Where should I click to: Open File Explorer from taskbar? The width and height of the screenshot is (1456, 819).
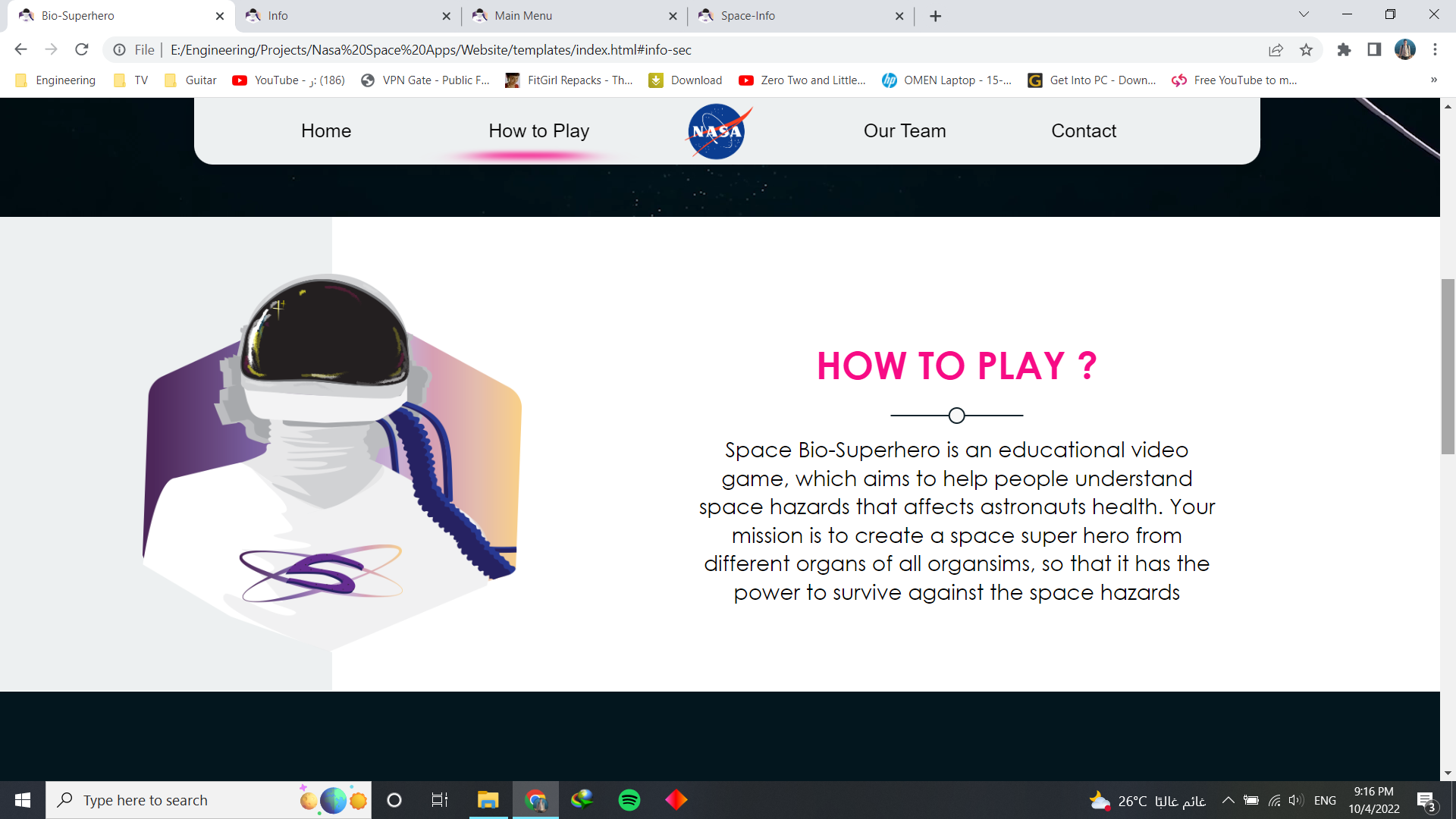[488, 800]
